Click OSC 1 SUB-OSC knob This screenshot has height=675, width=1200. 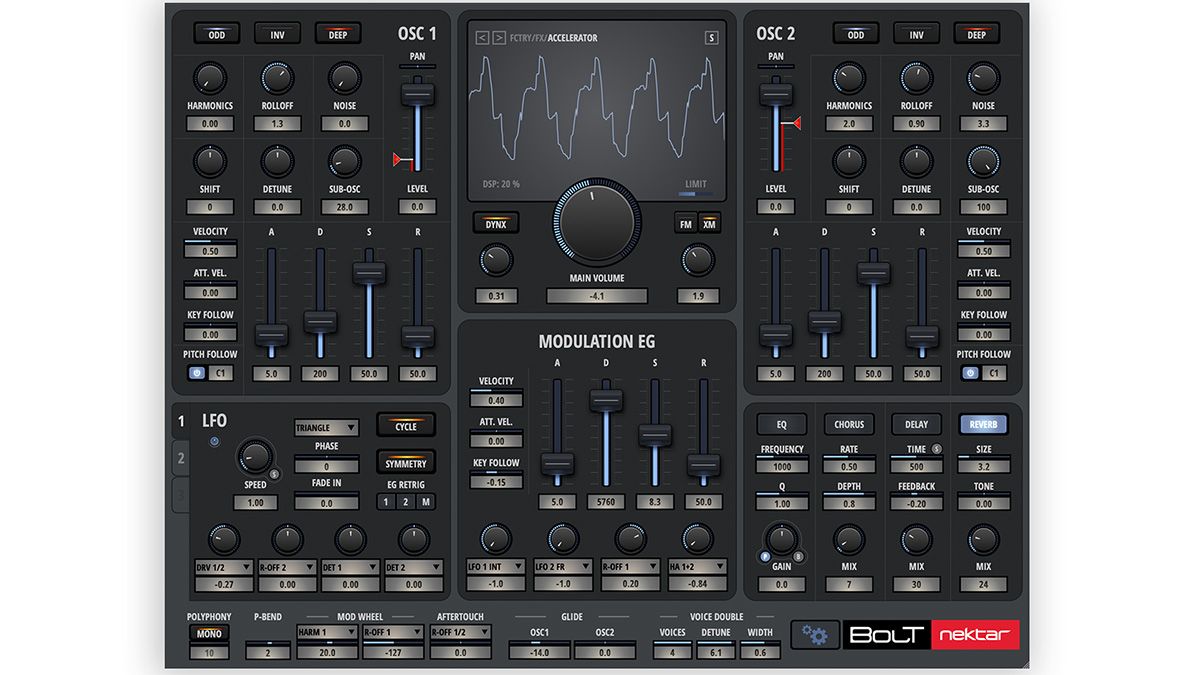click(x=344, y=161)
